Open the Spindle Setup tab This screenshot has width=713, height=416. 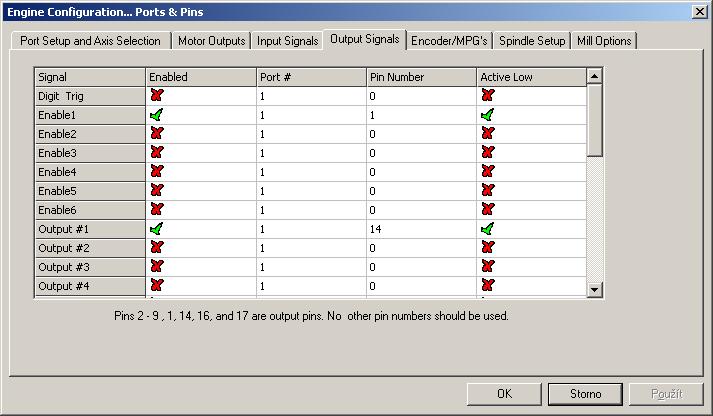pyautogui.click(x=532, y=41)
